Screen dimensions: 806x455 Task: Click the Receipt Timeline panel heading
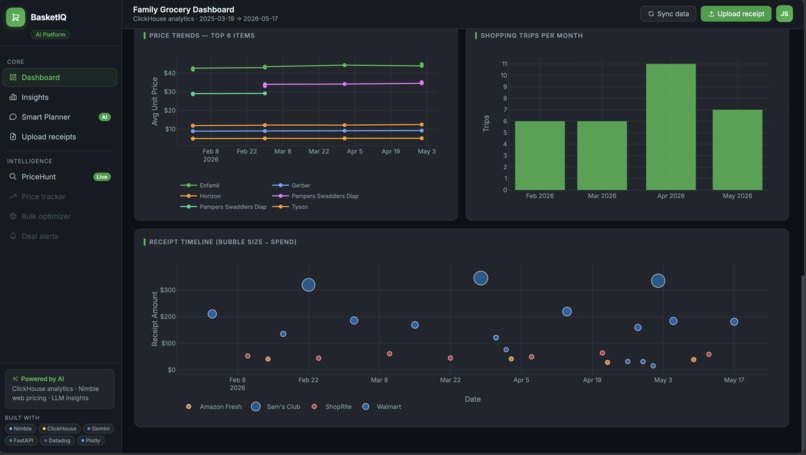[223, 242]
